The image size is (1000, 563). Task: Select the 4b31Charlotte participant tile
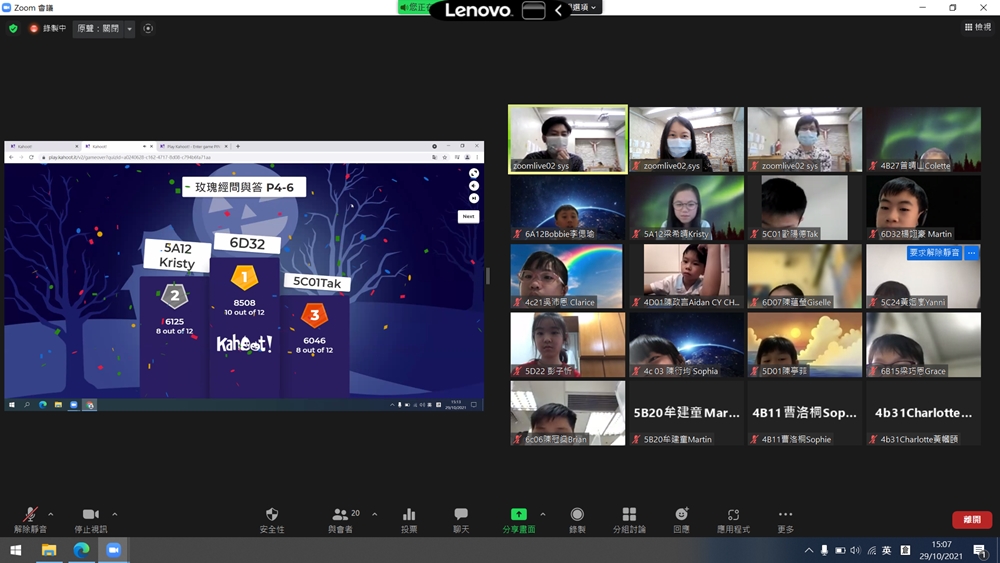pos(923,413)
